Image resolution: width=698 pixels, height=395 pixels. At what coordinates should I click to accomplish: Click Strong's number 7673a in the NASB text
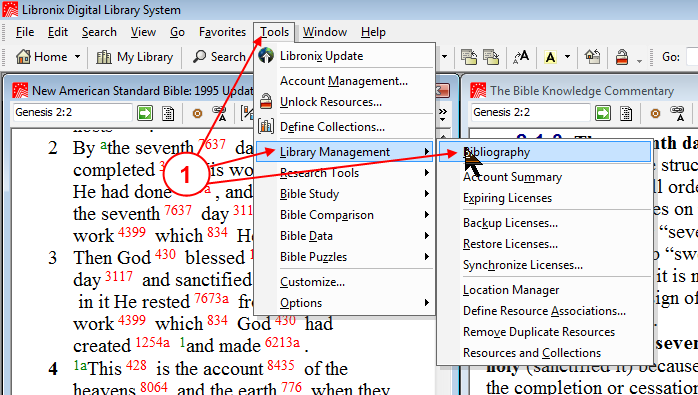[x=211, y=298]
